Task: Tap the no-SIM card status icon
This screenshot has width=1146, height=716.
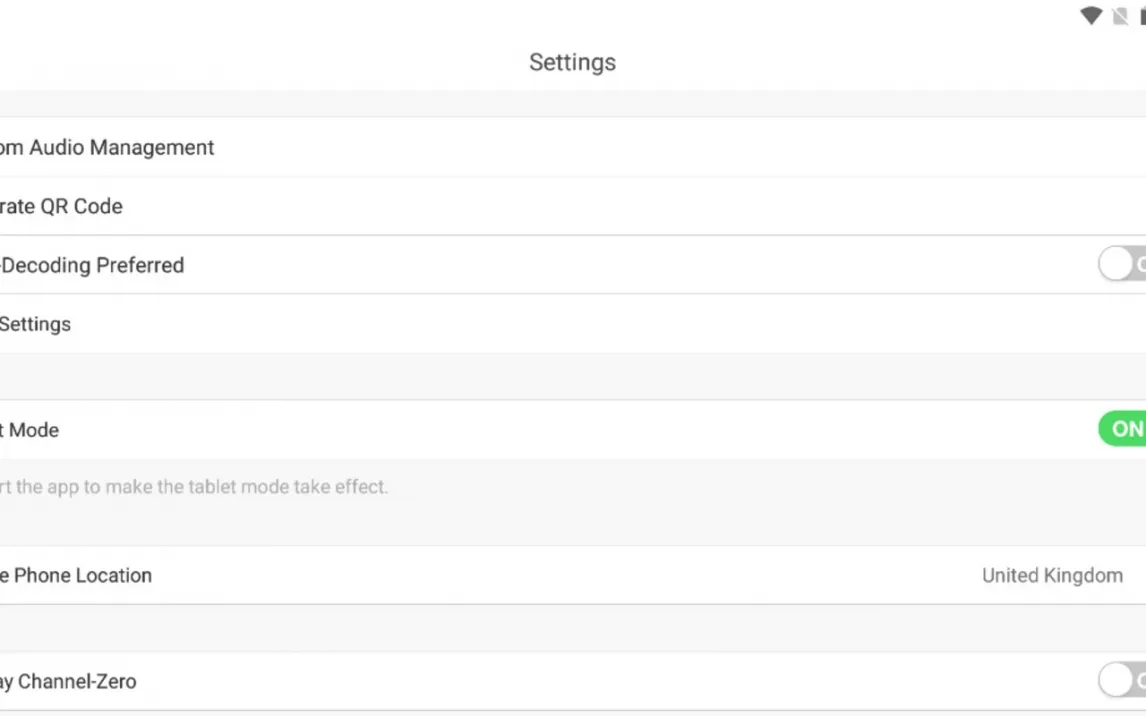Action: click(1122, 16)
